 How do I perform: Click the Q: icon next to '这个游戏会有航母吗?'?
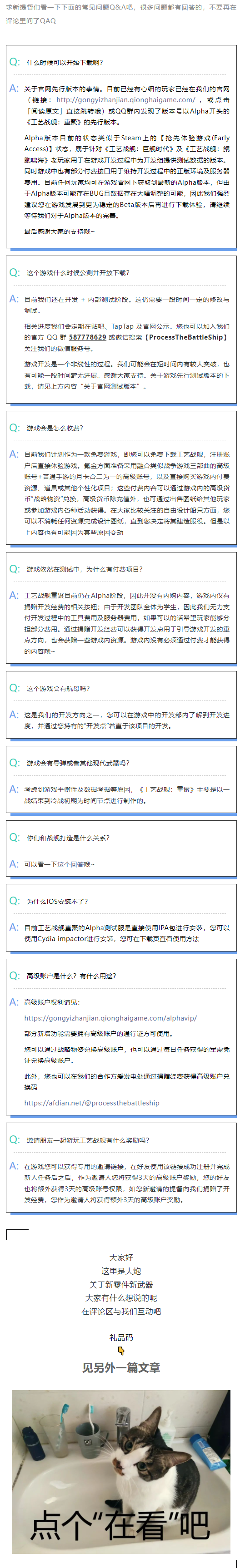15,688
